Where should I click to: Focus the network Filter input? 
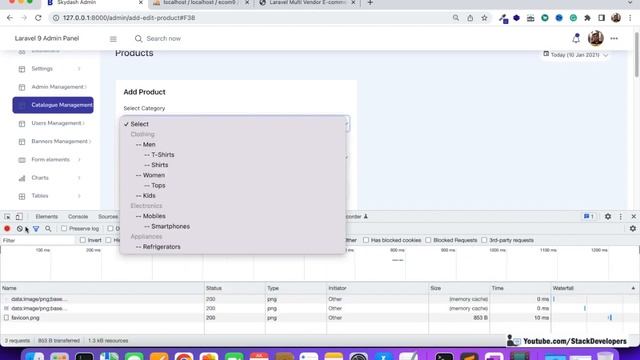coord(38,240)
